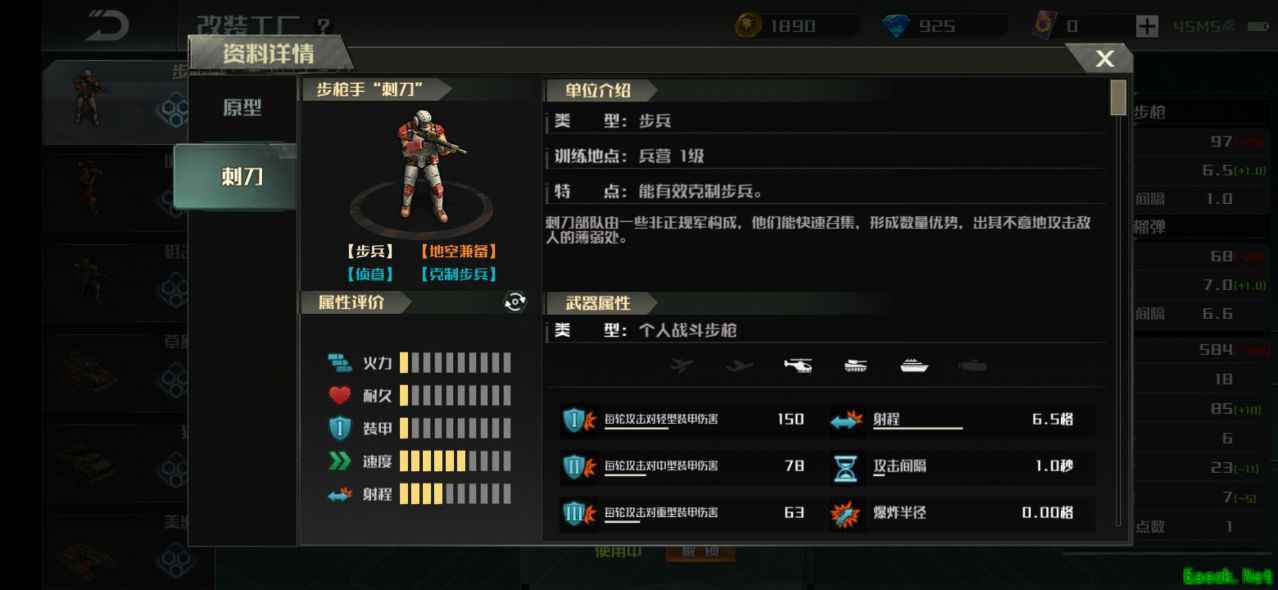The height and width of the screenshot is (590, 1278).
Task: Toggle the attribute rating swap icon
Action: (x=515, y=302)
